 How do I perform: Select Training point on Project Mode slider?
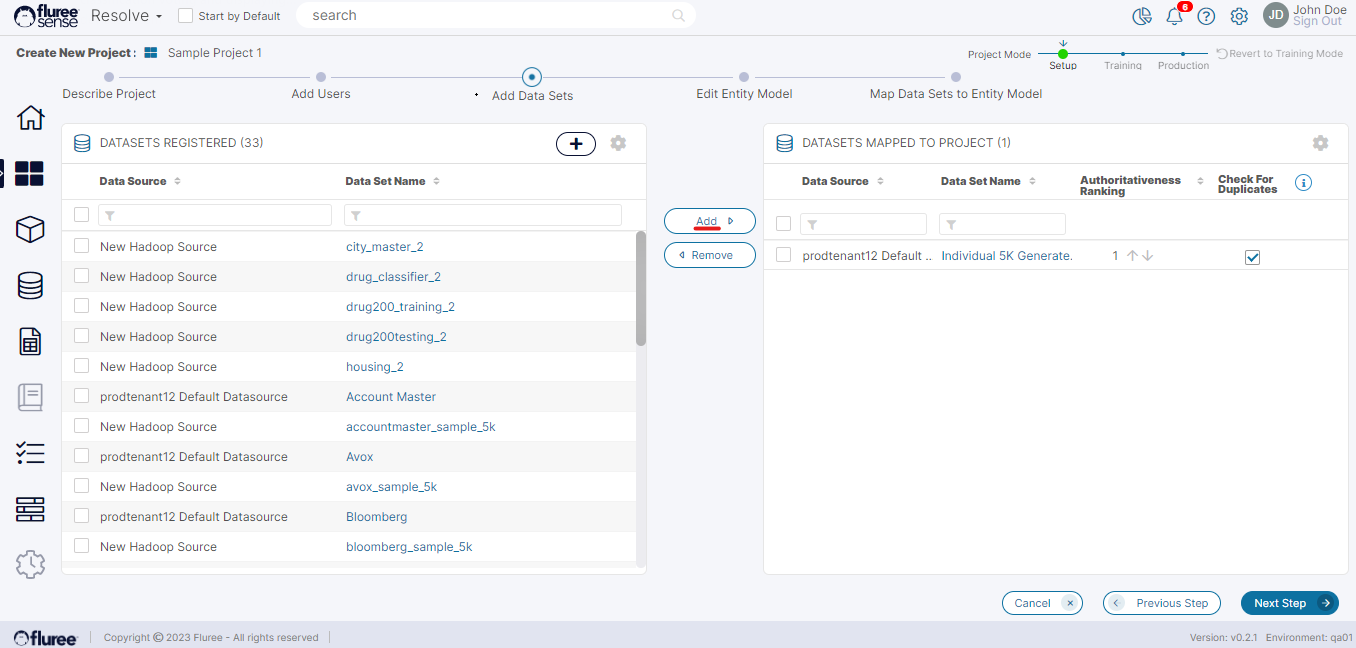[x=1123, y=54]
